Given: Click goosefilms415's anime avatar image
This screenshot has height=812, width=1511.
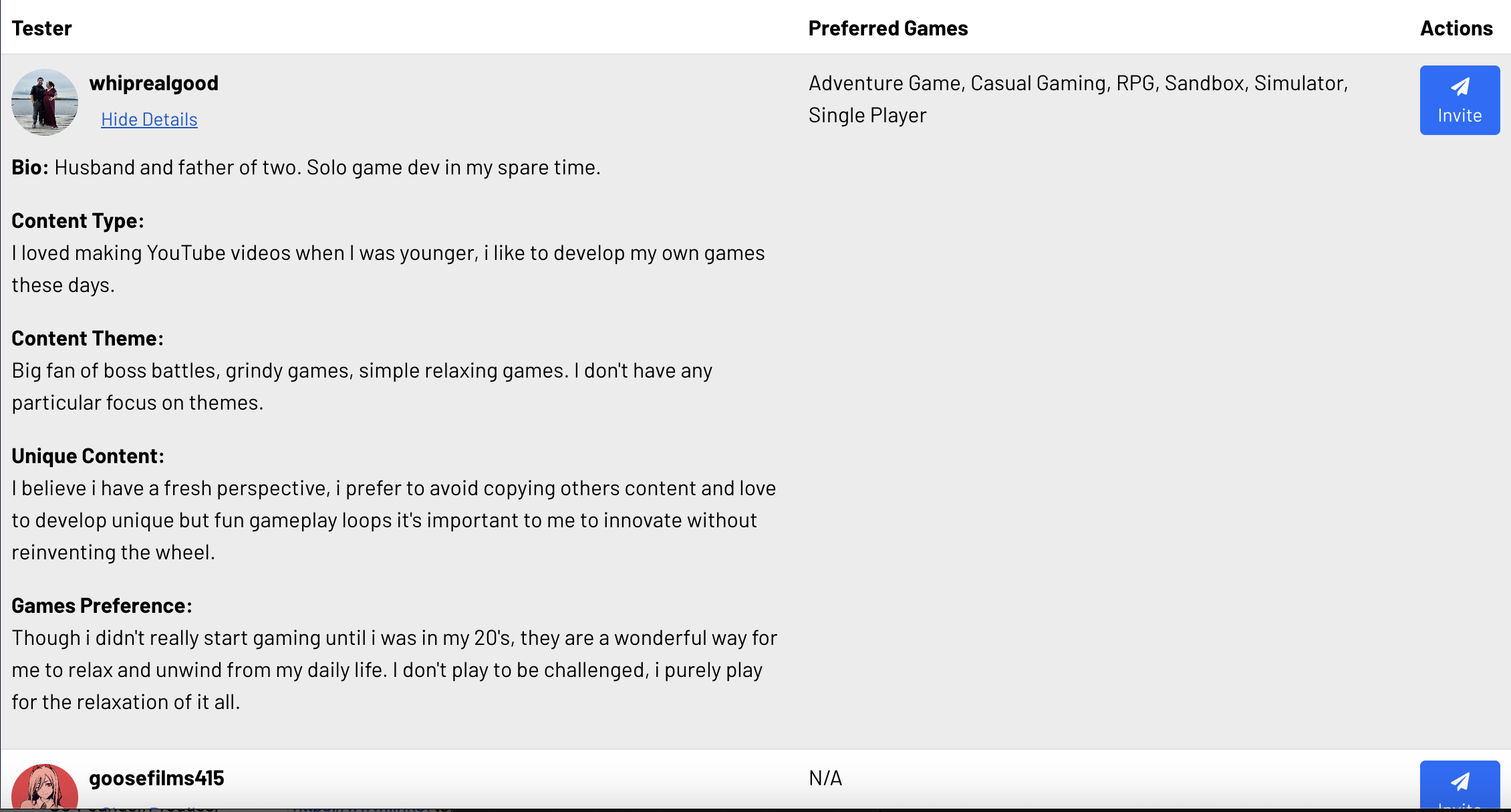Looking at the screenshot, I should pyautogui.click(x=45, y=789).
